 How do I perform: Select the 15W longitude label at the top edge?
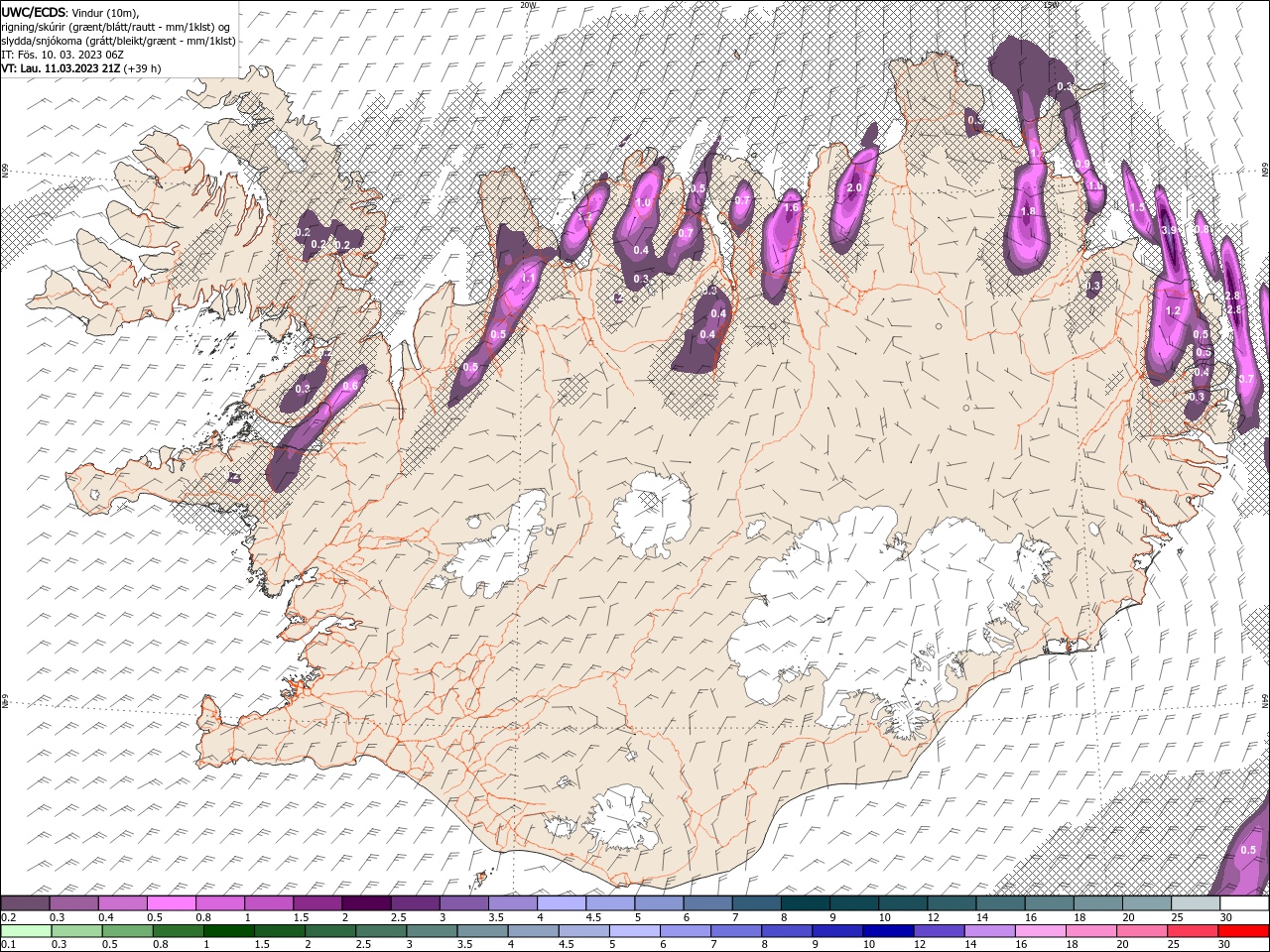coord(1051,4)
